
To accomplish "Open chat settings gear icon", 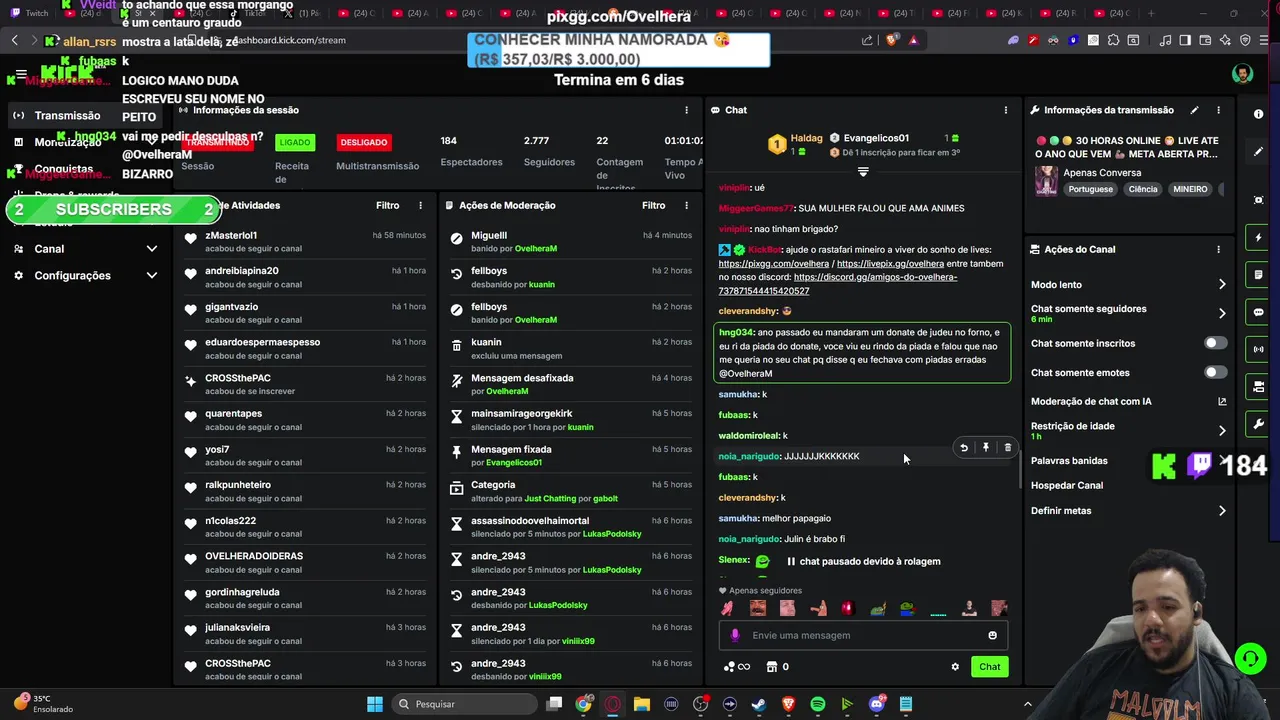I will click(955, 667).
